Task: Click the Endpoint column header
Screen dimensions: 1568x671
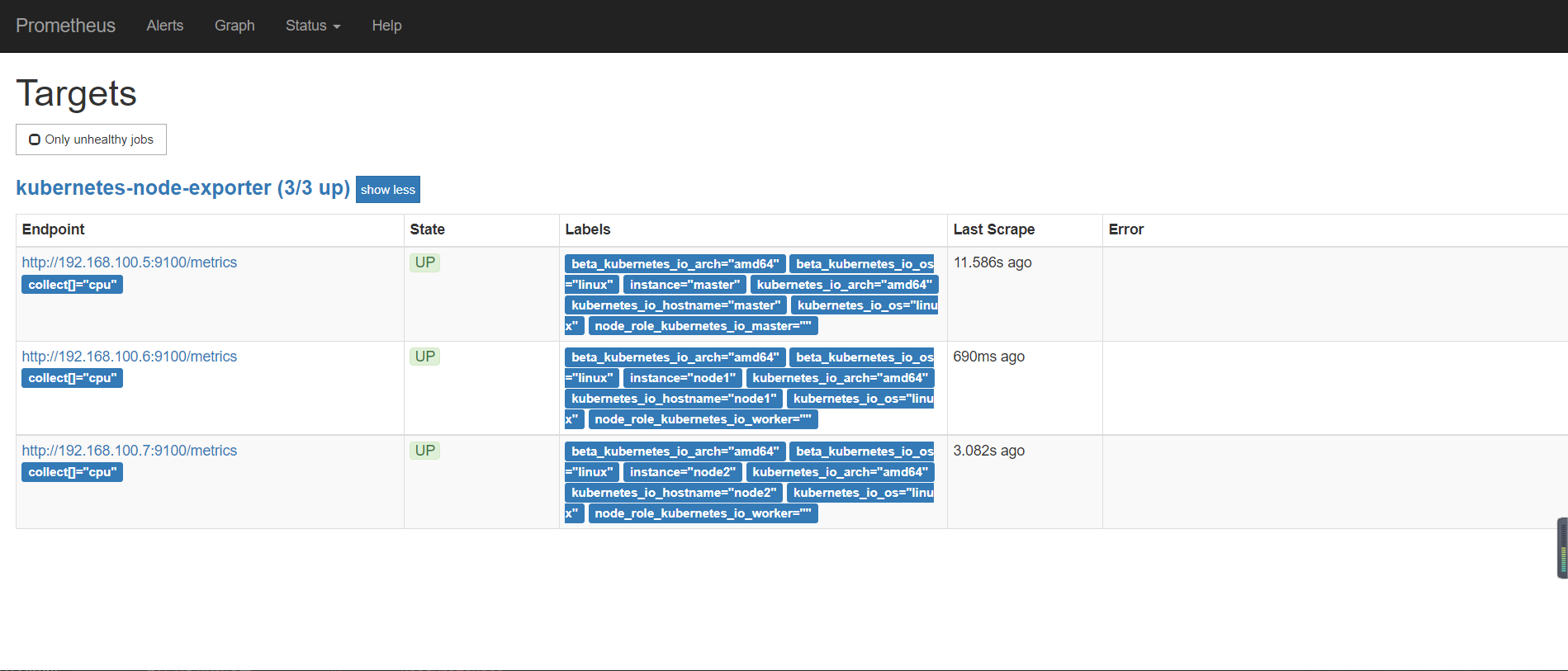Action: (x=54, y=229)
